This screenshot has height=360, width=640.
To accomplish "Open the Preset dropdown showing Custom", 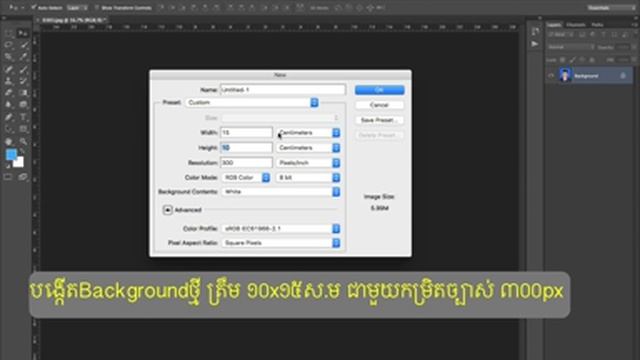I will tap(252, 102).
